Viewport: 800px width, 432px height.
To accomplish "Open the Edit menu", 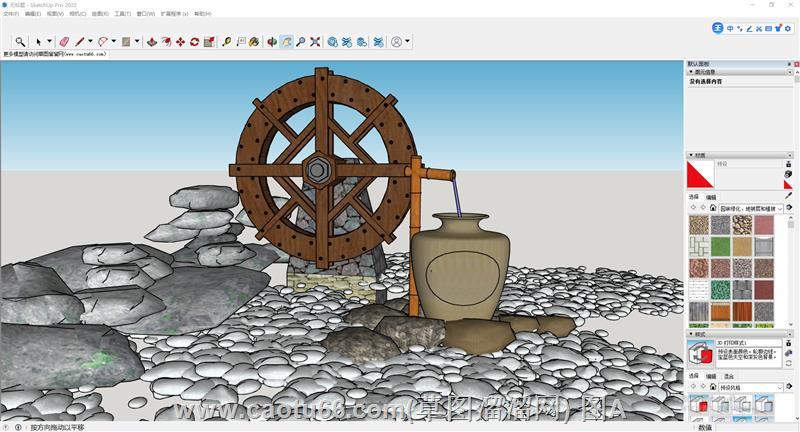I will pos(33,14).
